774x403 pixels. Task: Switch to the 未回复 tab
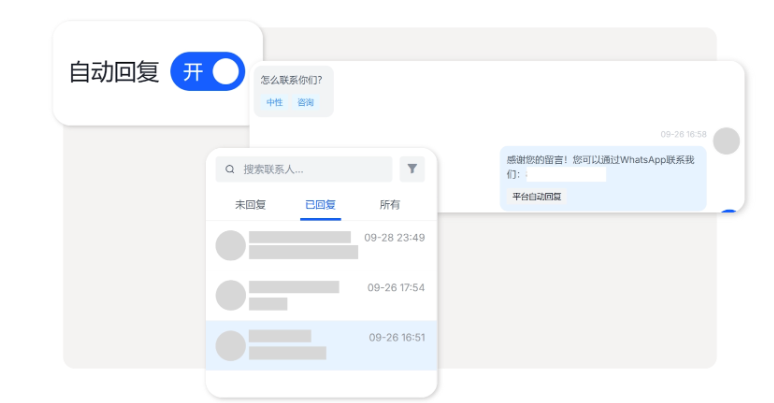click(250, 205)
